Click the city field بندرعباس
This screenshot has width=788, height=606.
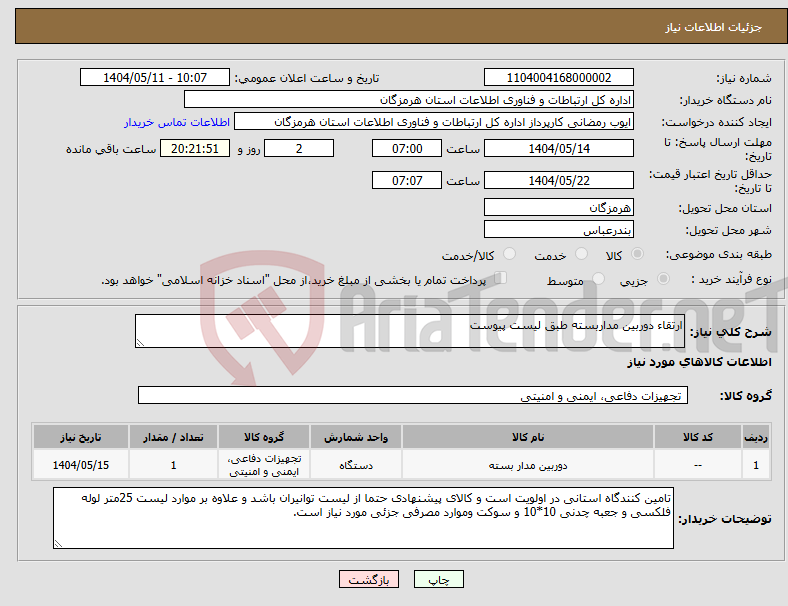pos(559,229)
